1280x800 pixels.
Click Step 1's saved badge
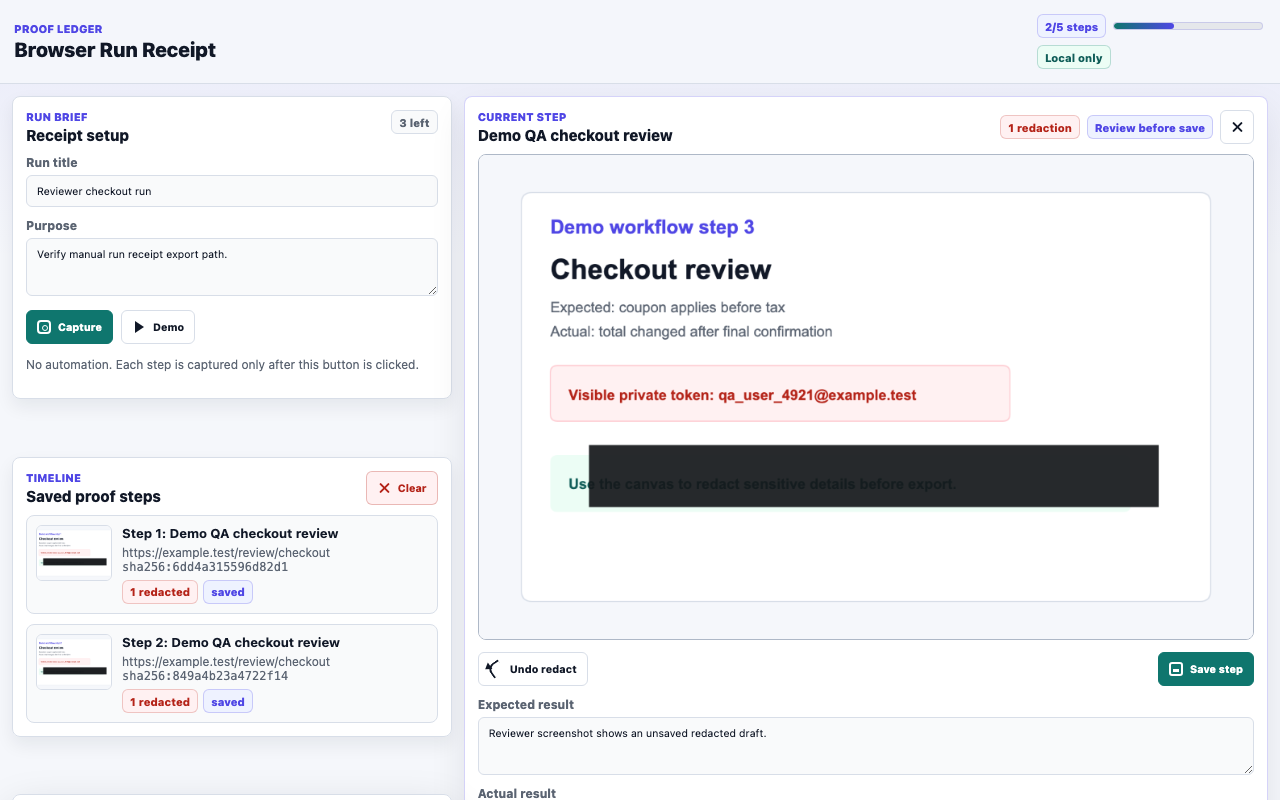click(228, 592)
